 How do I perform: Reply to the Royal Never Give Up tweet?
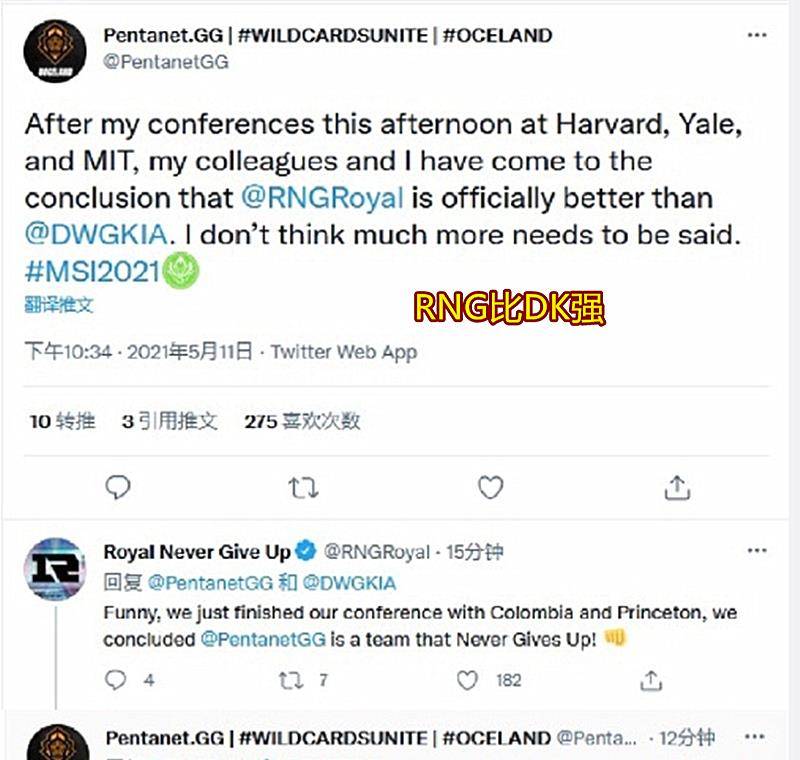coord(117,680)
